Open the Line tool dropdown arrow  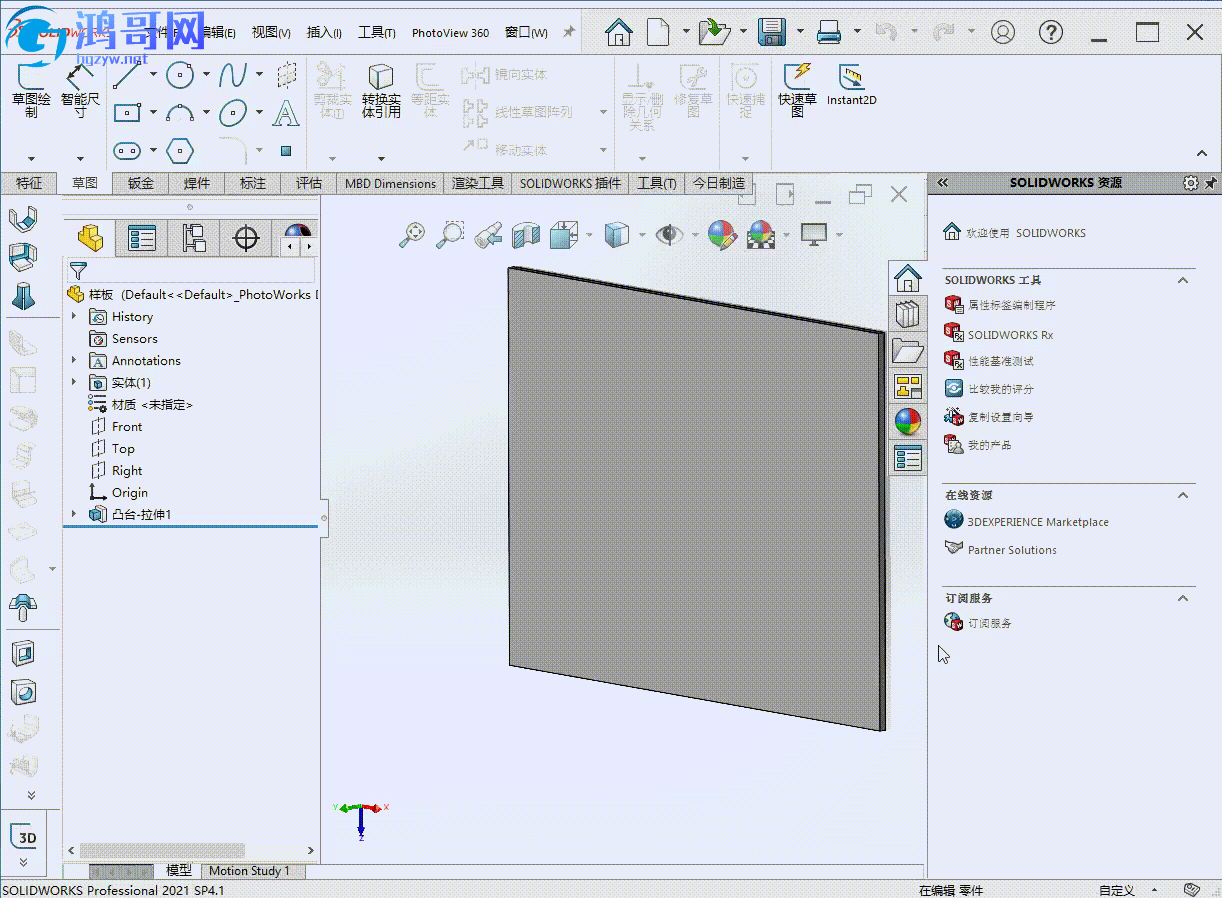(153, 75)
